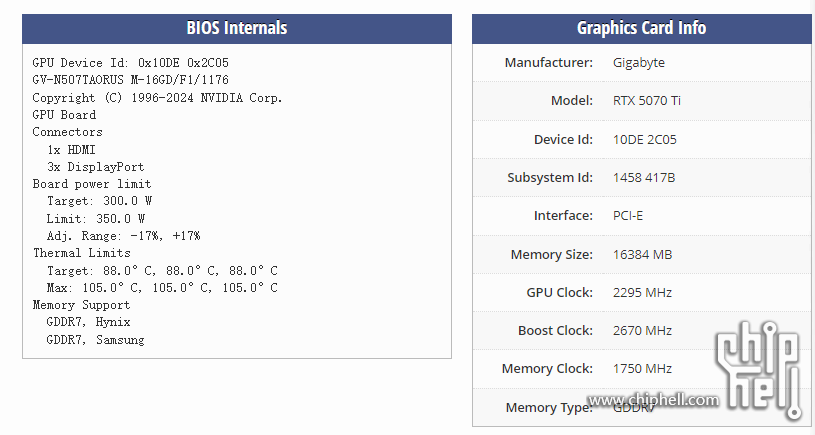Select the power Limit 350.0 W line
Screen dimensions: 815x435
[x=96, y=219]
